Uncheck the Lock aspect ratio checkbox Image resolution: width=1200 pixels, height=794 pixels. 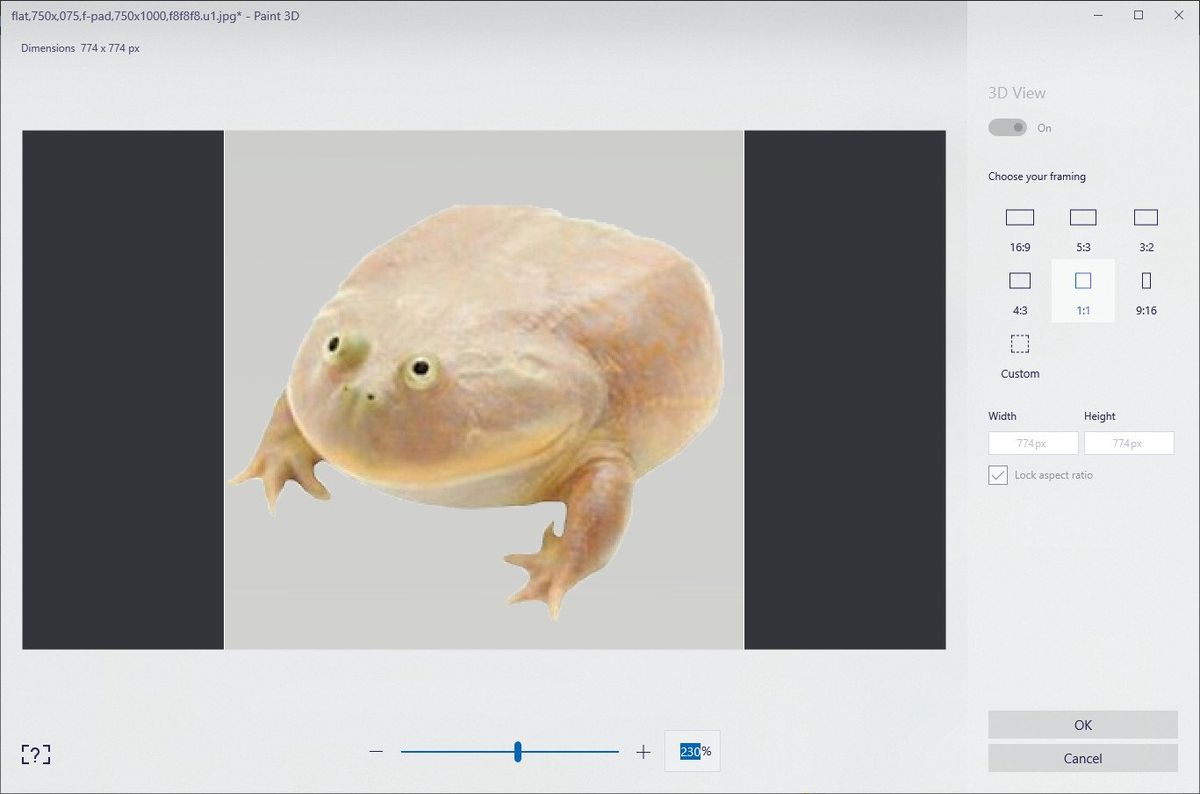[997, 475]
